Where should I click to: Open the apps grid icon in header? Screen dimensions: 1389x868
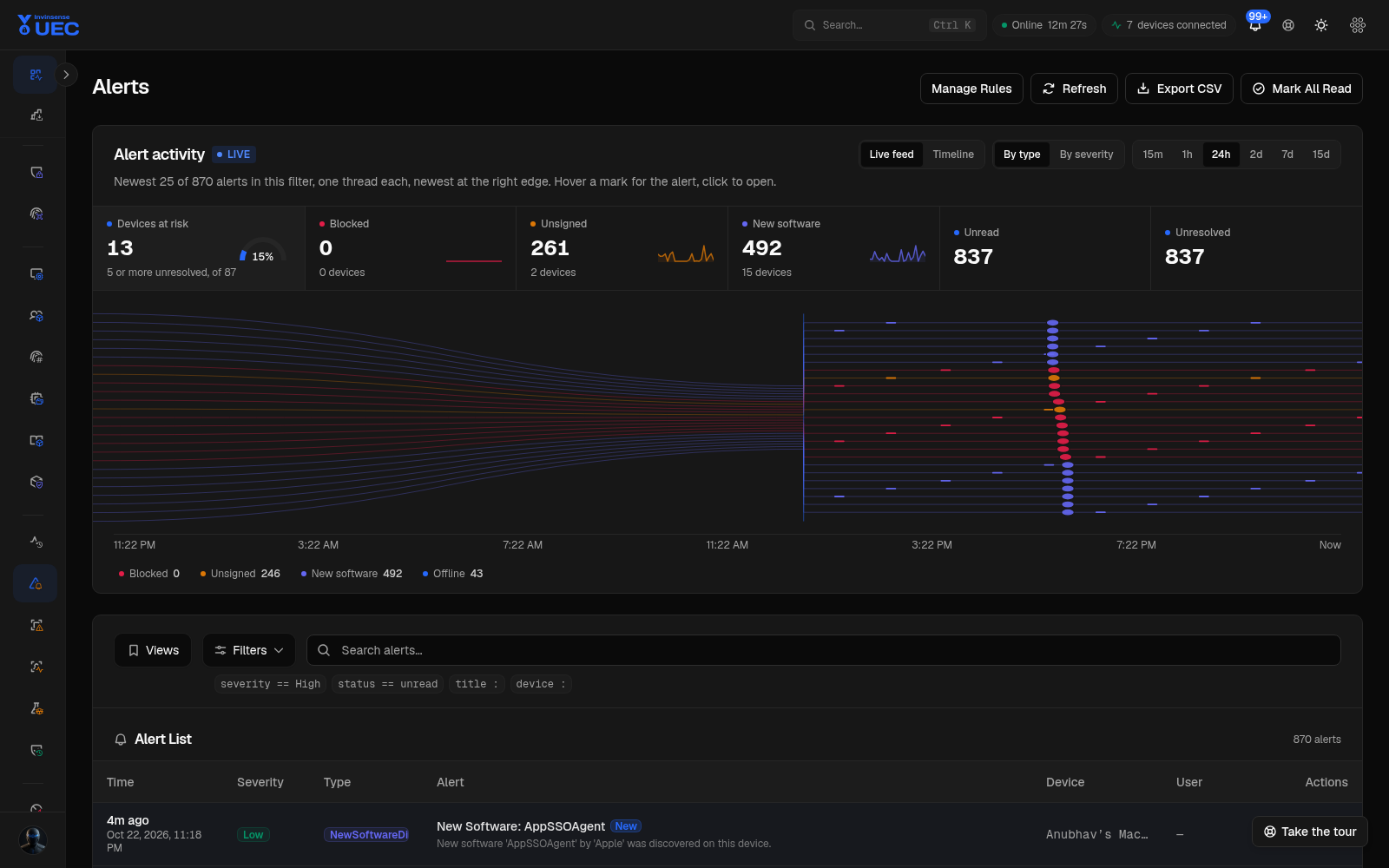1358,25
